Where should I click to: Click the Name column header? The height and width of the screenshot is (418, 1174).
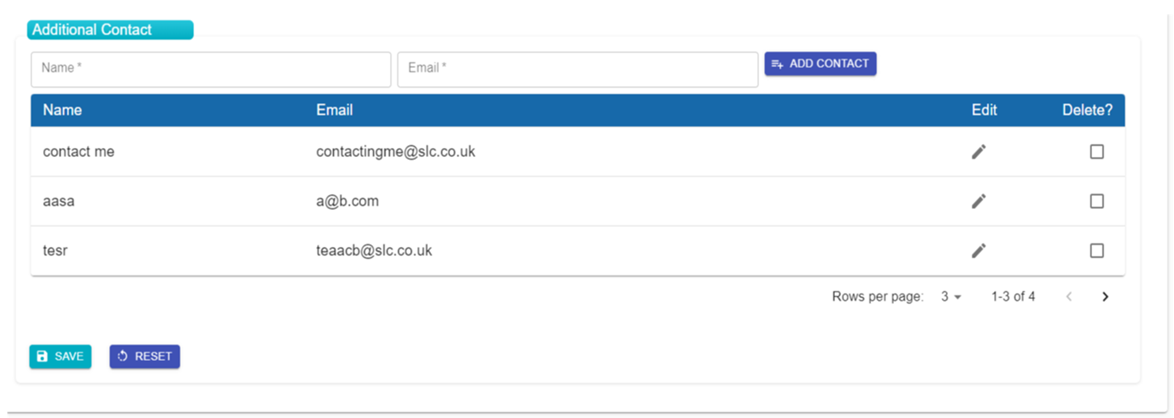(62, 110)
